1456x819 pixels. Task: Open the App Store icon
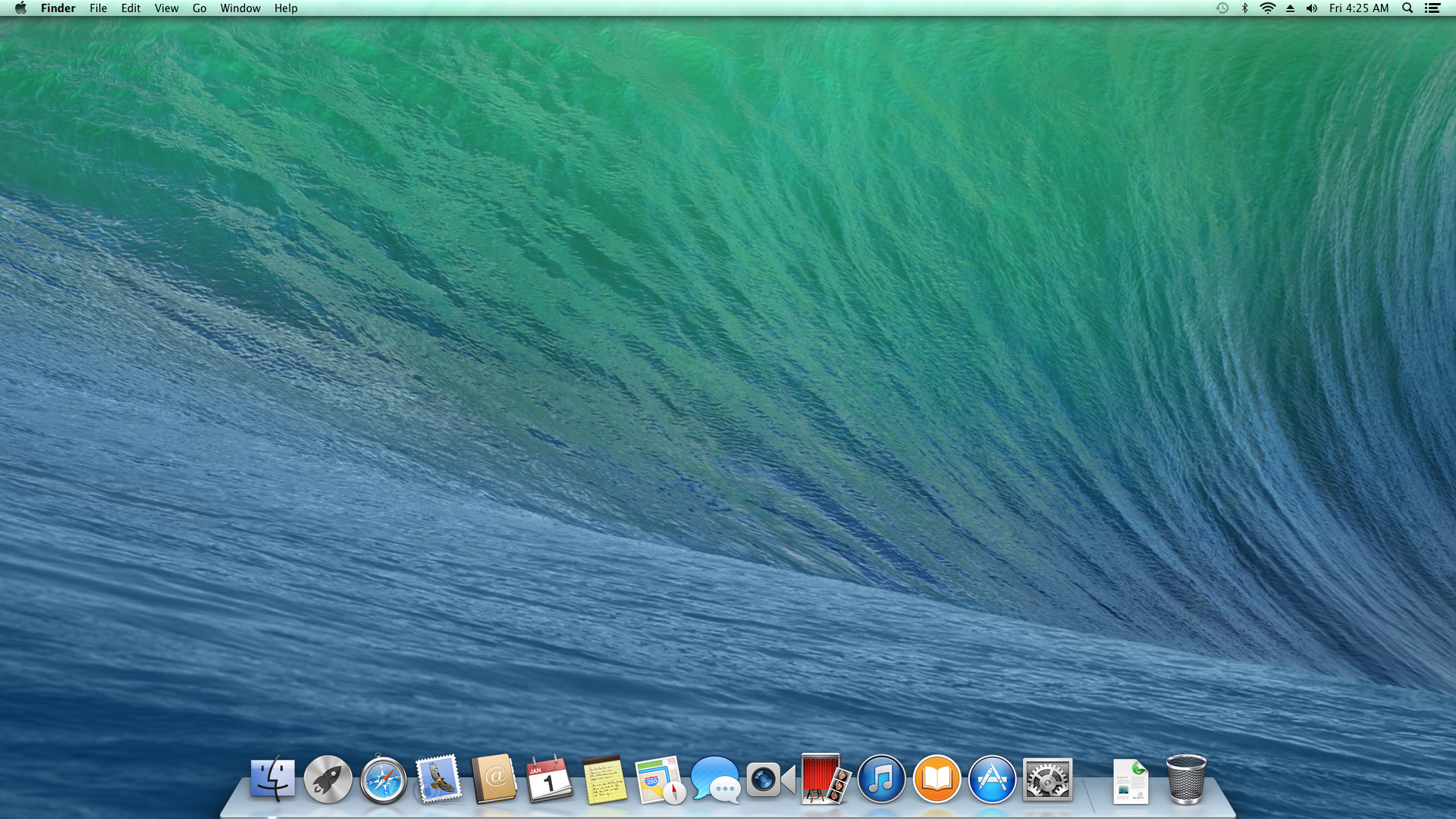pyautogui.click(x=992, y=780)
